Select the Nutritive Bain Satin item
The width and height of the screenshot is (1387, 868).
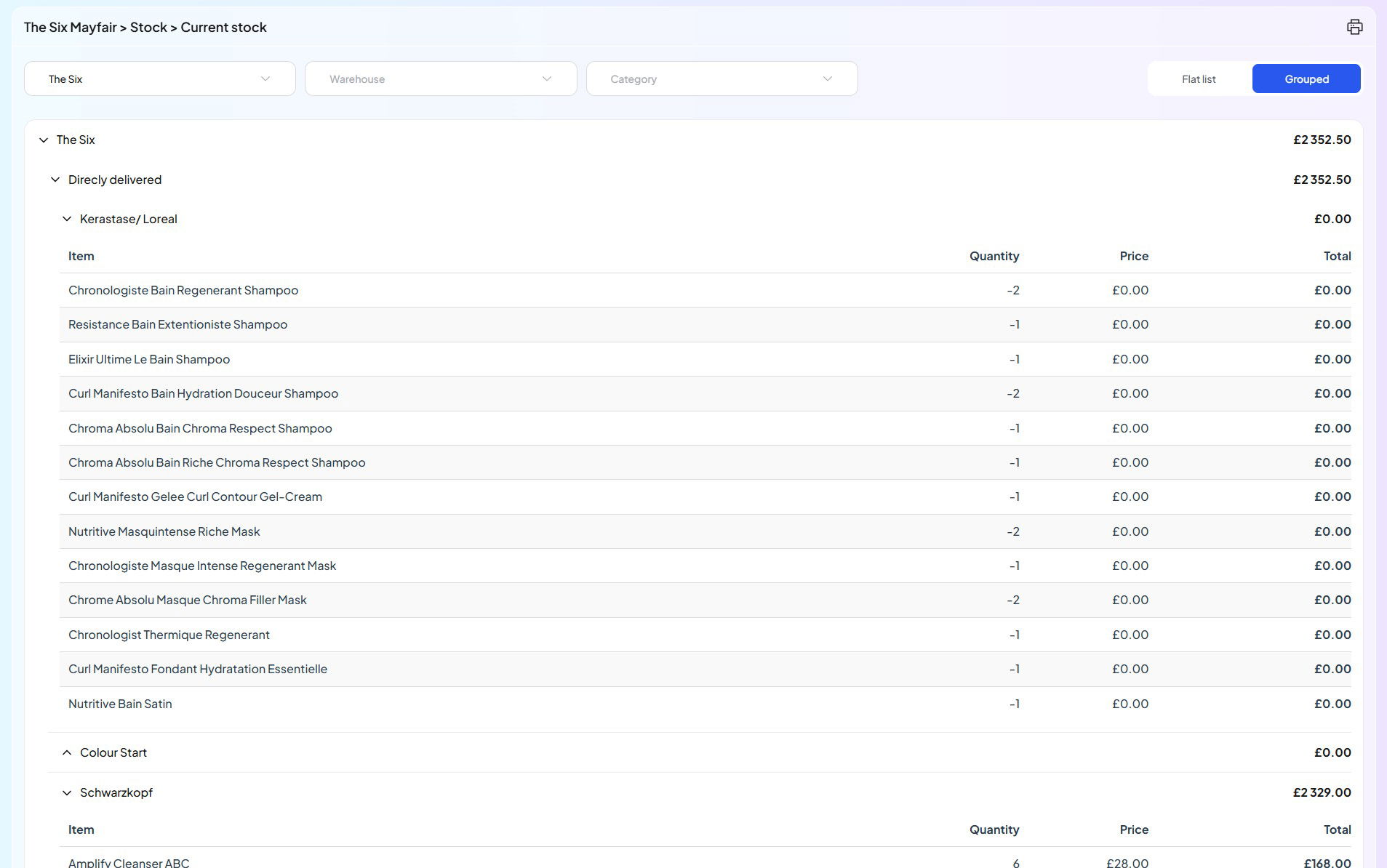pos(120,704)
